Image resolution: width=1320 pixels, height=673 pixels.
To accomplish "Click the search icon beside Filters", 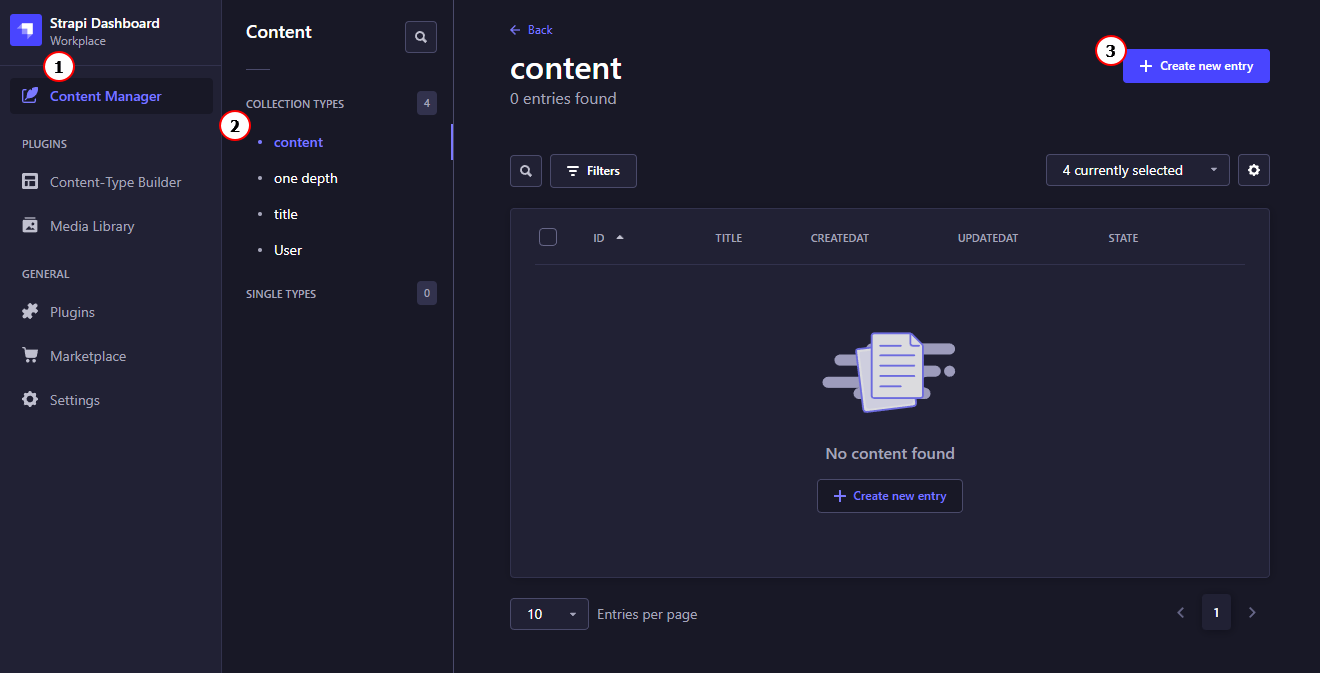I will 526,171.
